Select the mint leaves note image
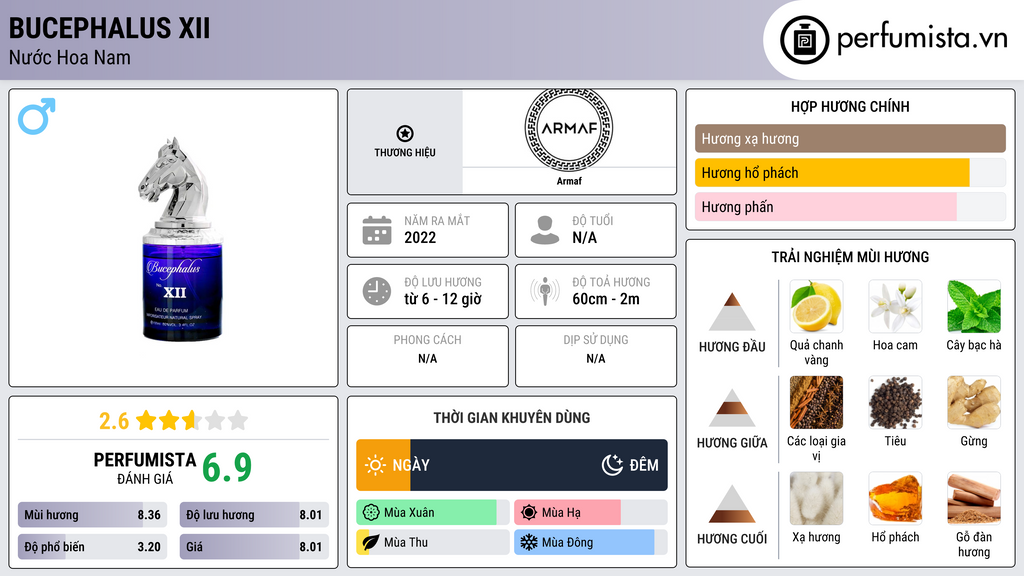 [x=973, y=306]
